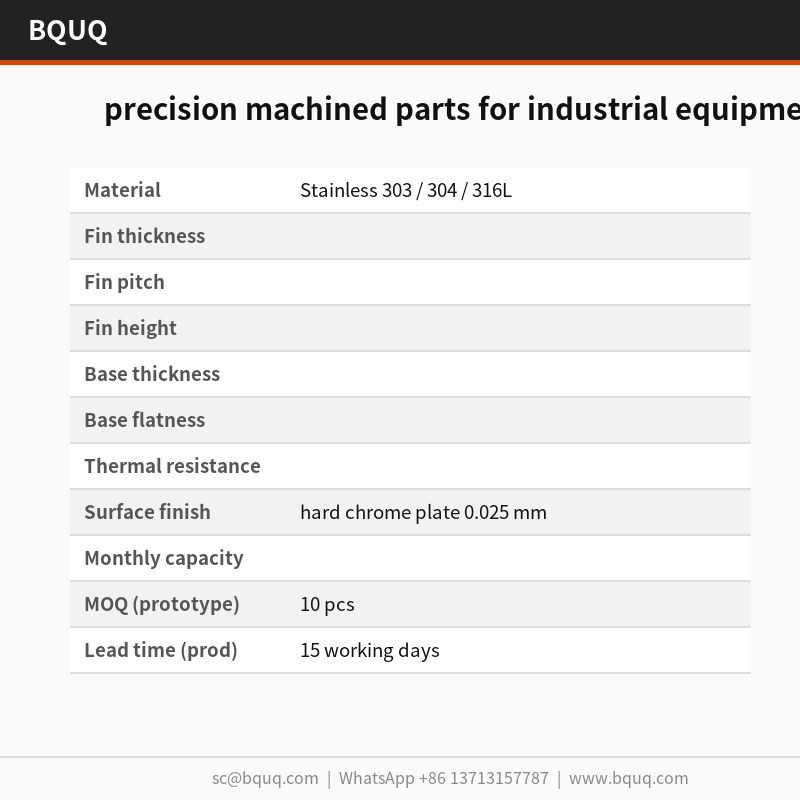Click the Thermal resistance row
The height and width of the screenshot is (800, 800).
point(410,466)
